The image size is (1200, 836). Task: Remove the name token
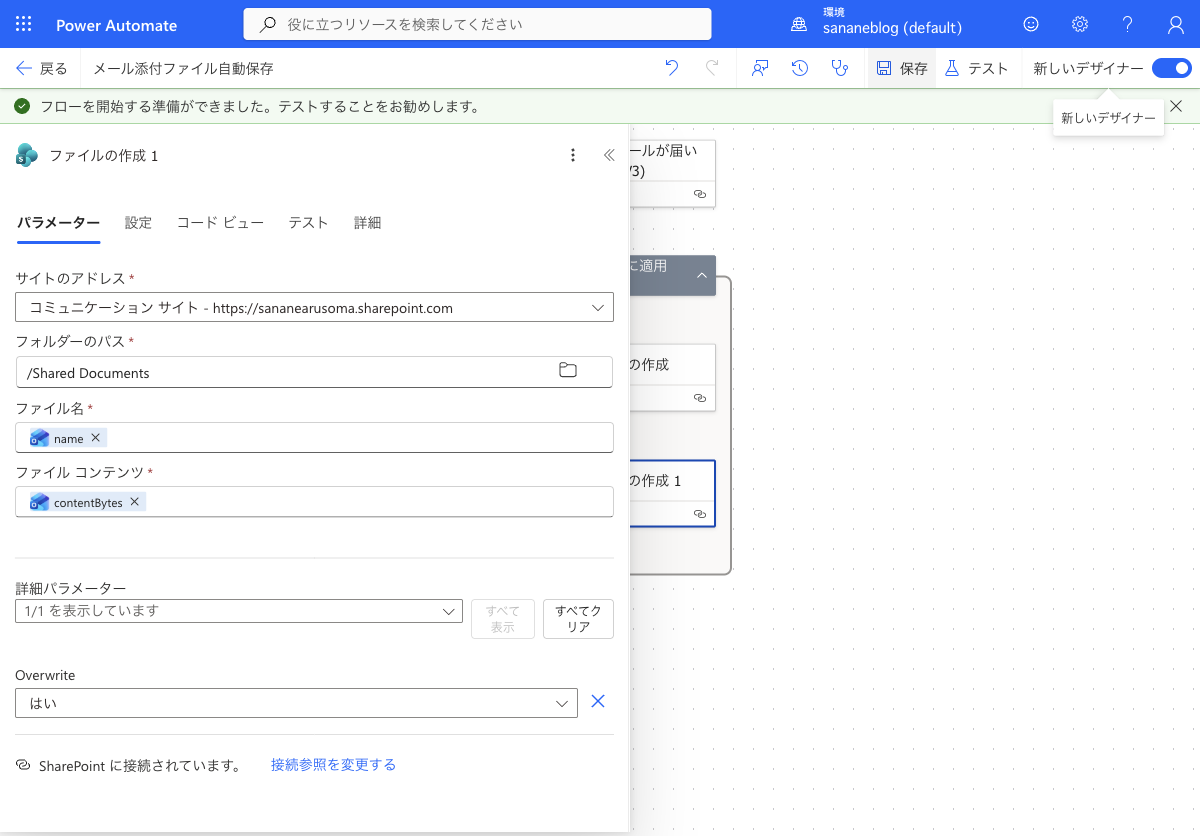[x=96, y=438]
